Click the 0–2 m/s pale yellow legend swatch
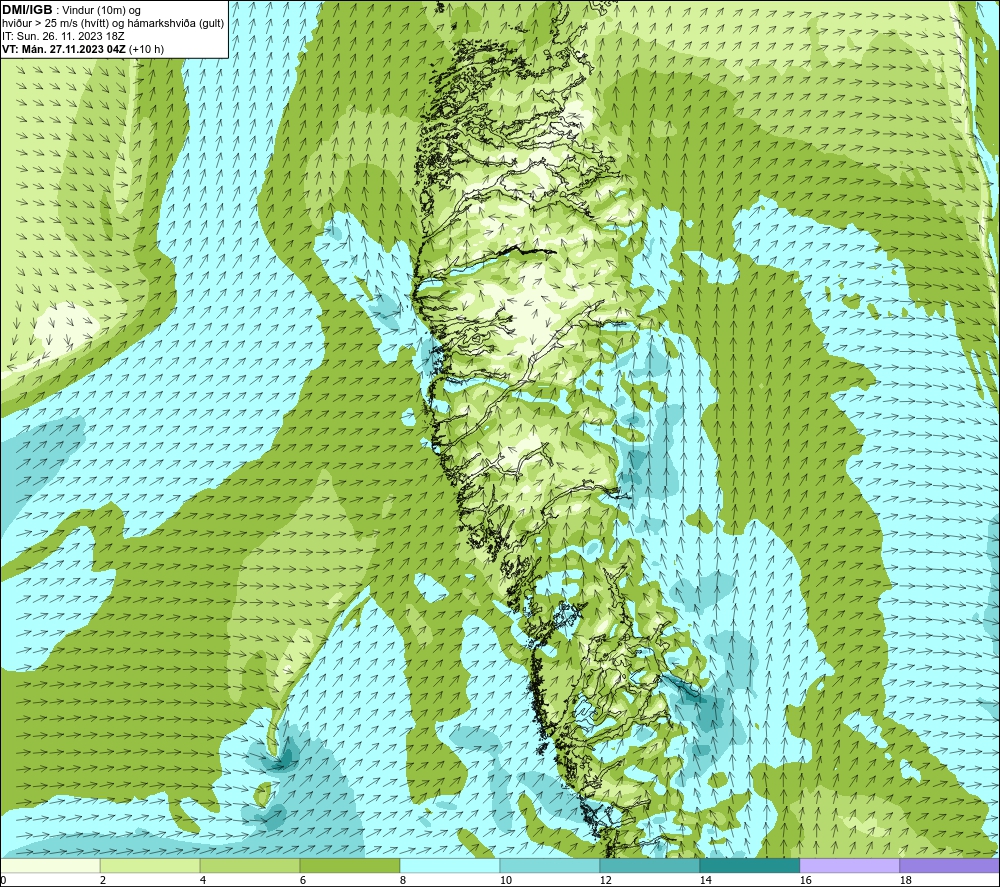1000x887 pixels. click(50, 865)
